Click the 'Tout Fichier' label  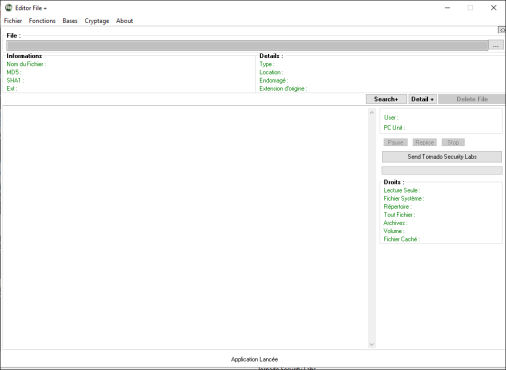[x=399, y=215]
